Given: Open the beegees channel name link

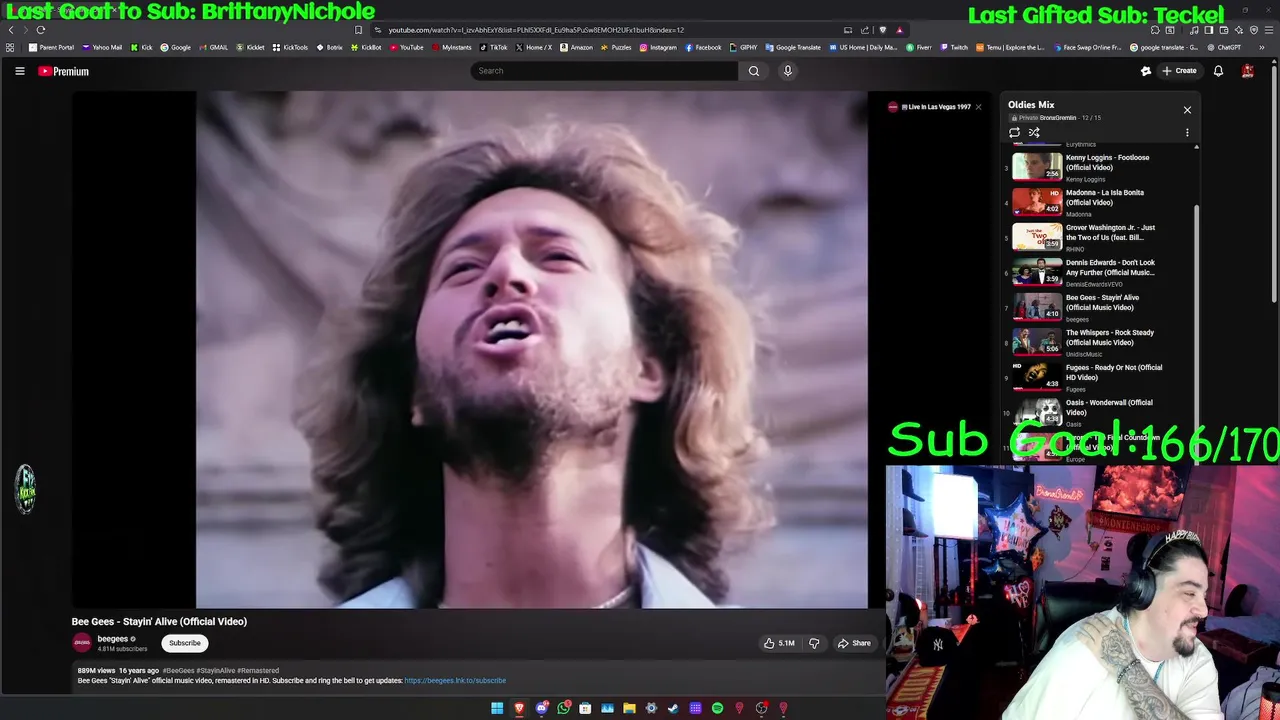Looking at the screenshot, I should [112, 639].
